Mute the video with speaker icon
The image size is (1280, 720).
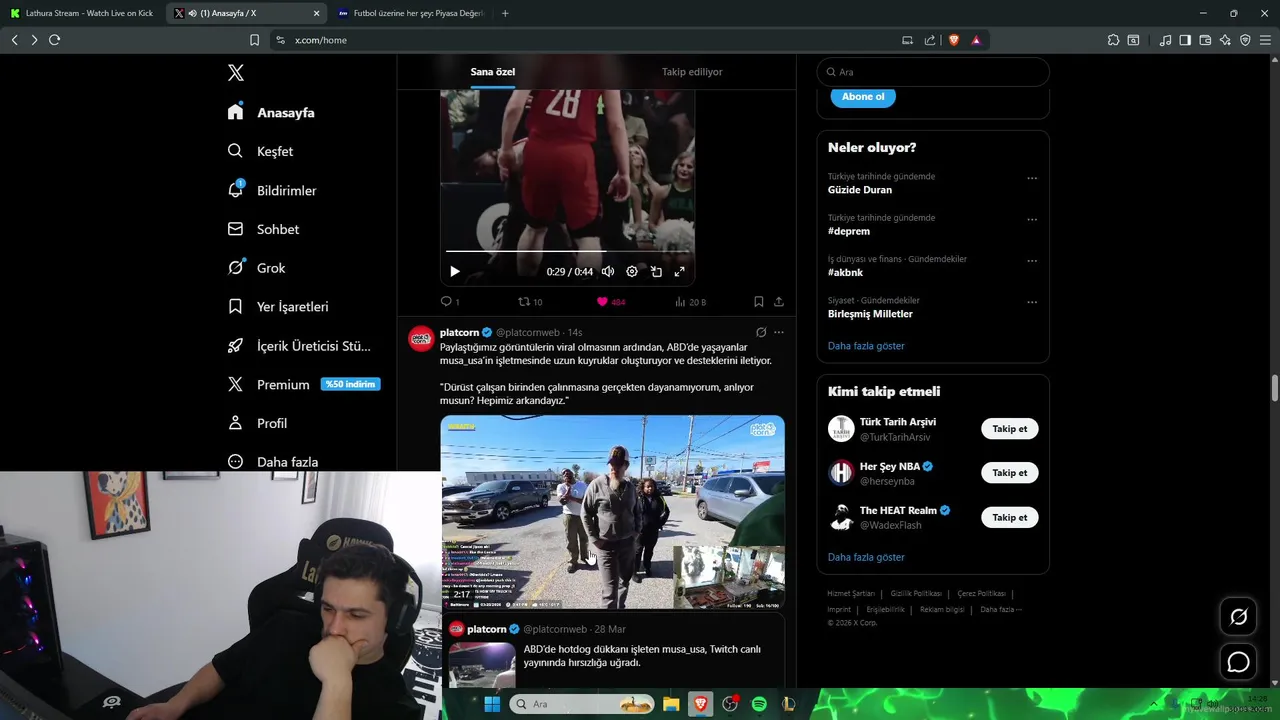click(608, 271)
